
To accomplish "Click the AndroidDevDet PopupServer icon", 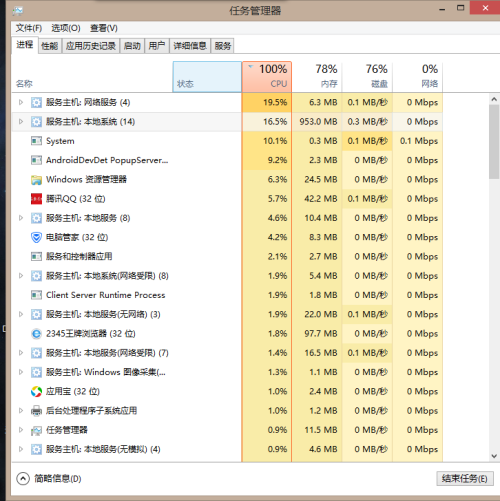I will coord(36,160).
